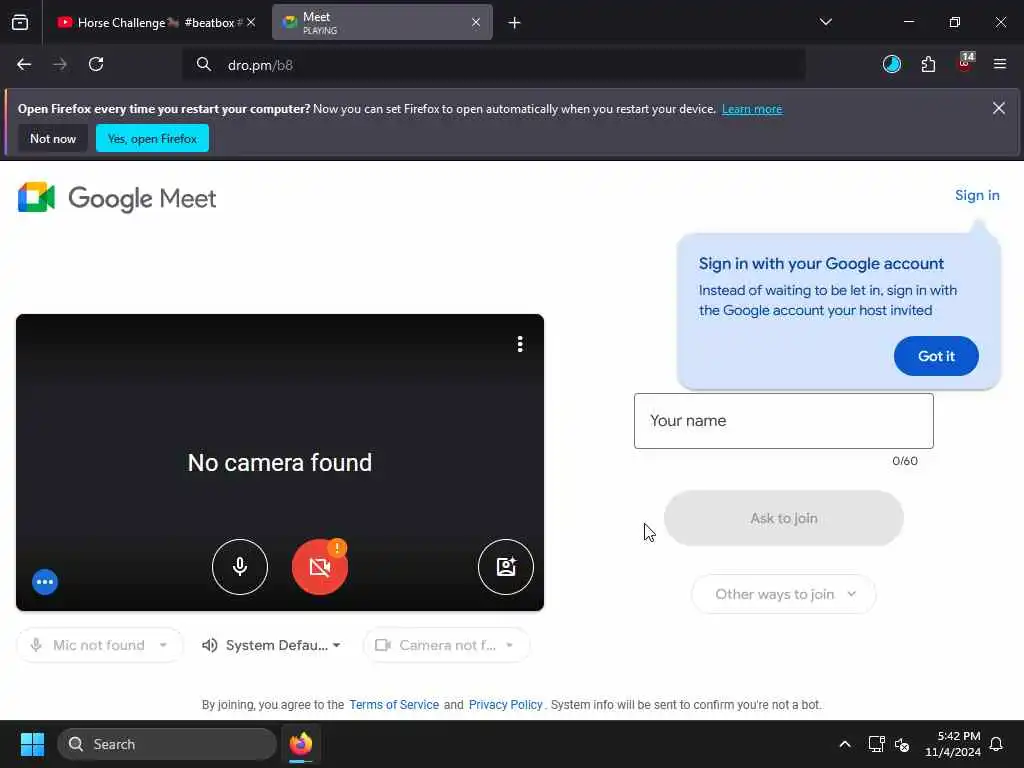Viewport: 1024px width, 768px height.
Task: Expand the Camera not found dropdown
Action: 447,645
